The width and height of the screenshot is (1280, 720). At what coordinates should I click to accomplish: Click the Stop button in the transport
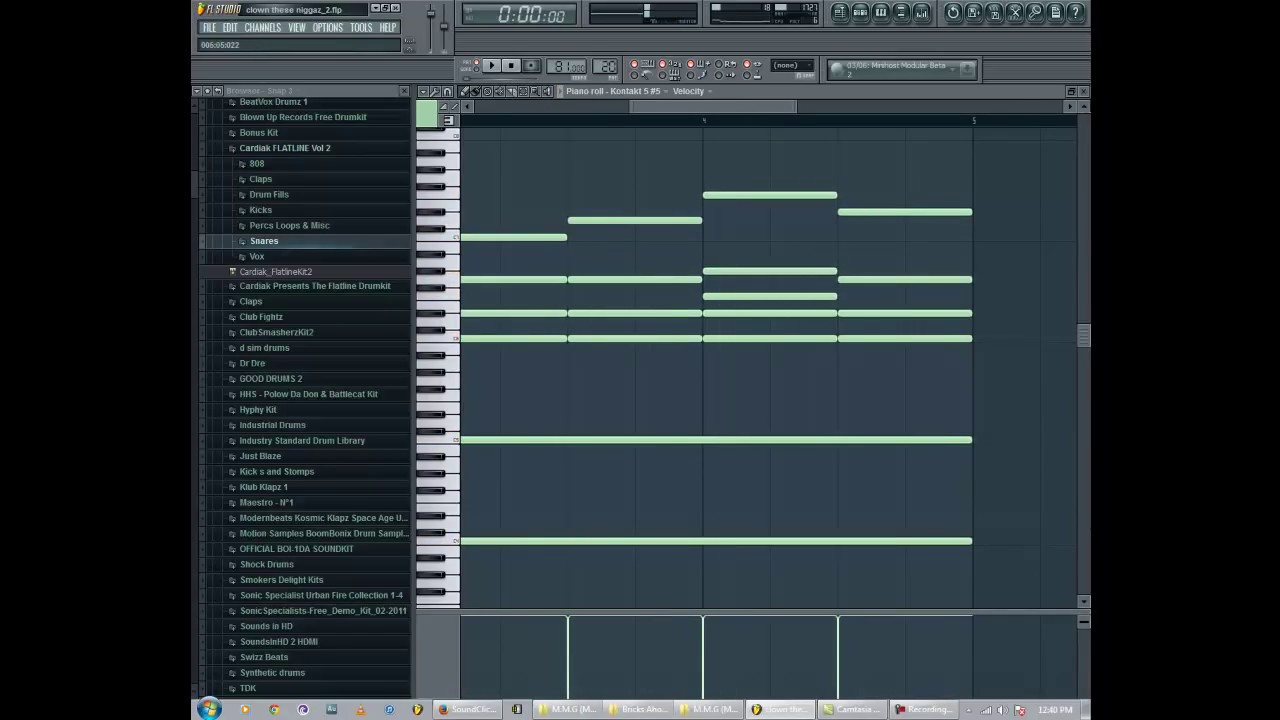pyautogui.click(x=511, y=65)
